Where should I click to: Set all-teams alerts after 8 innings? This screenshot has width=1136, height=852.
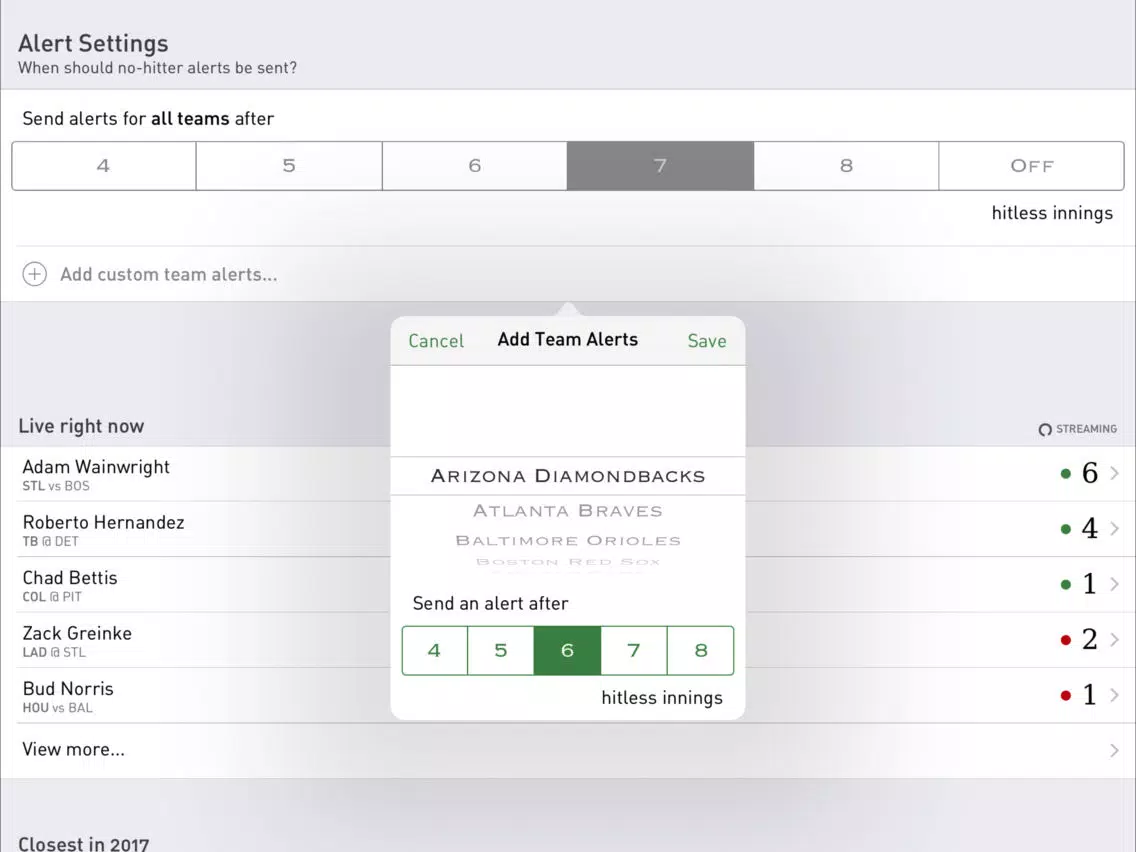click(846, 166)
